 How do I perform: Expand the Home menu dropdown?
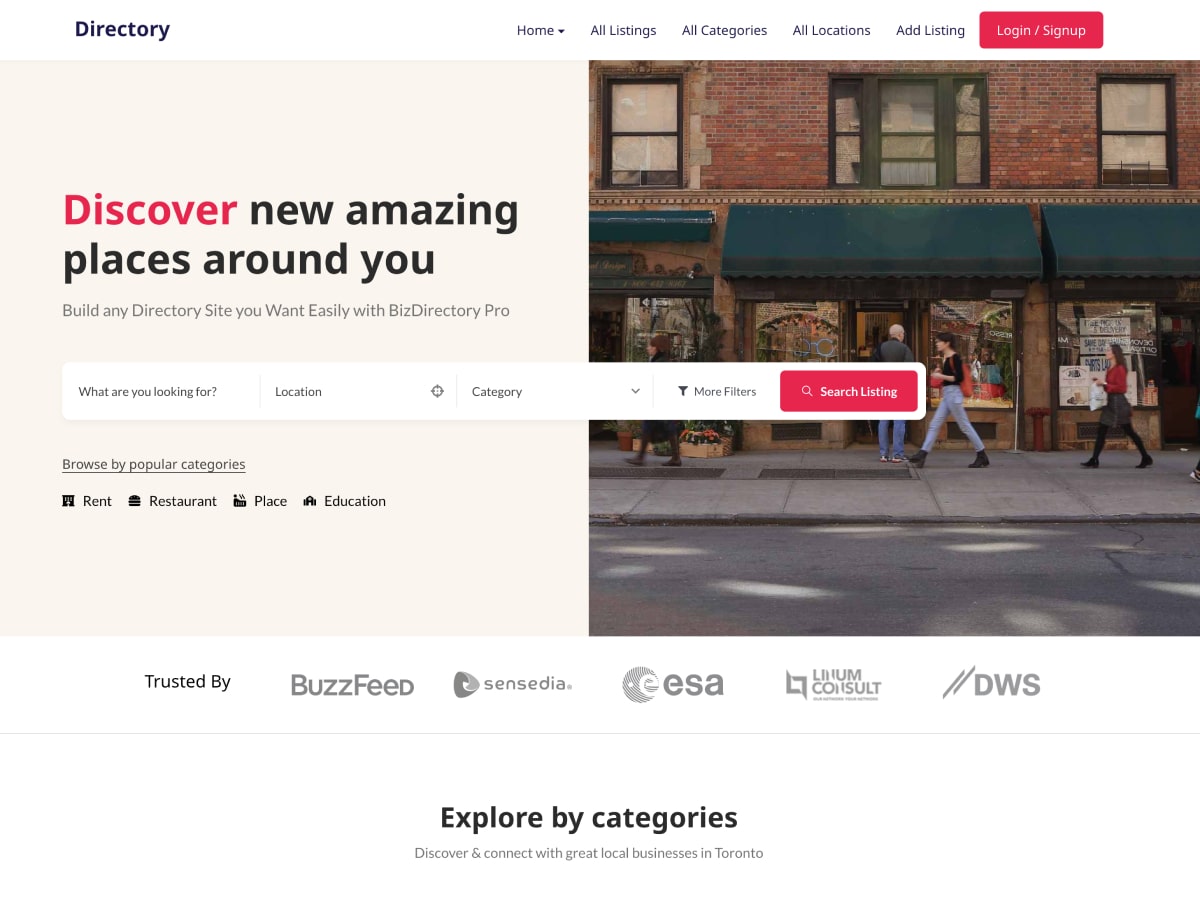click(x=541, y=30)
